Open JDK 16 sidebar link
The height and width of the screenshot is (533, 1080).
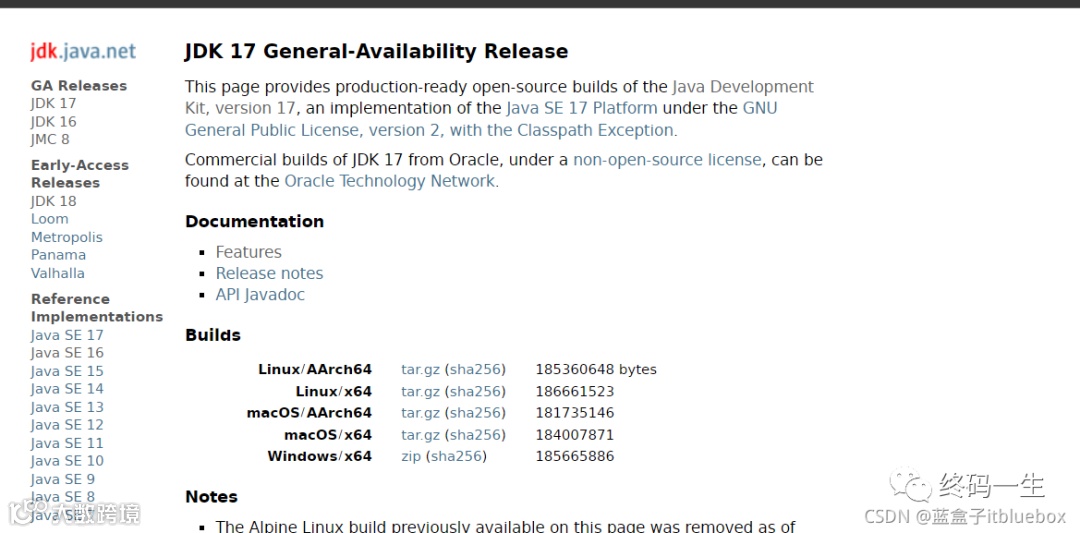pos(53,121)
